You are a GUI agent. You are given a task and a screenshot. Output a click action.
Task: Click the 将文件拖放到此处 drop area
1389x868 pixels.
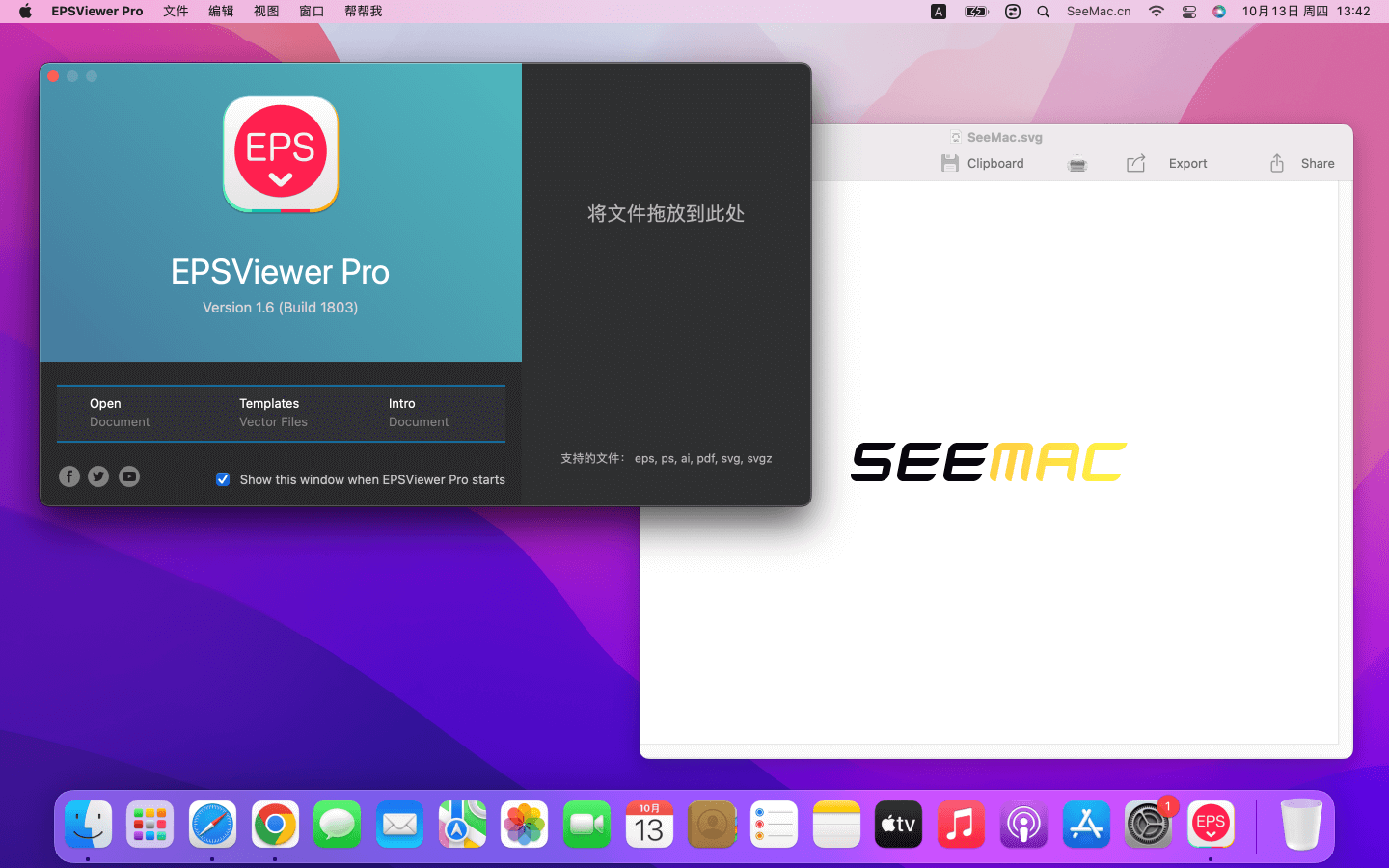click(666, 214)
